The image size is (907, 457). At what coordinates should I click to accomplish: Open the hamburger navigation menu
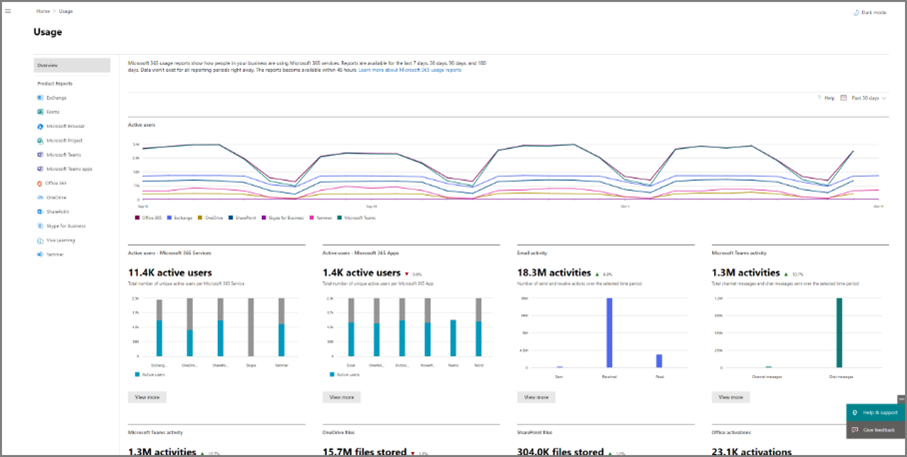pos(8,11)
